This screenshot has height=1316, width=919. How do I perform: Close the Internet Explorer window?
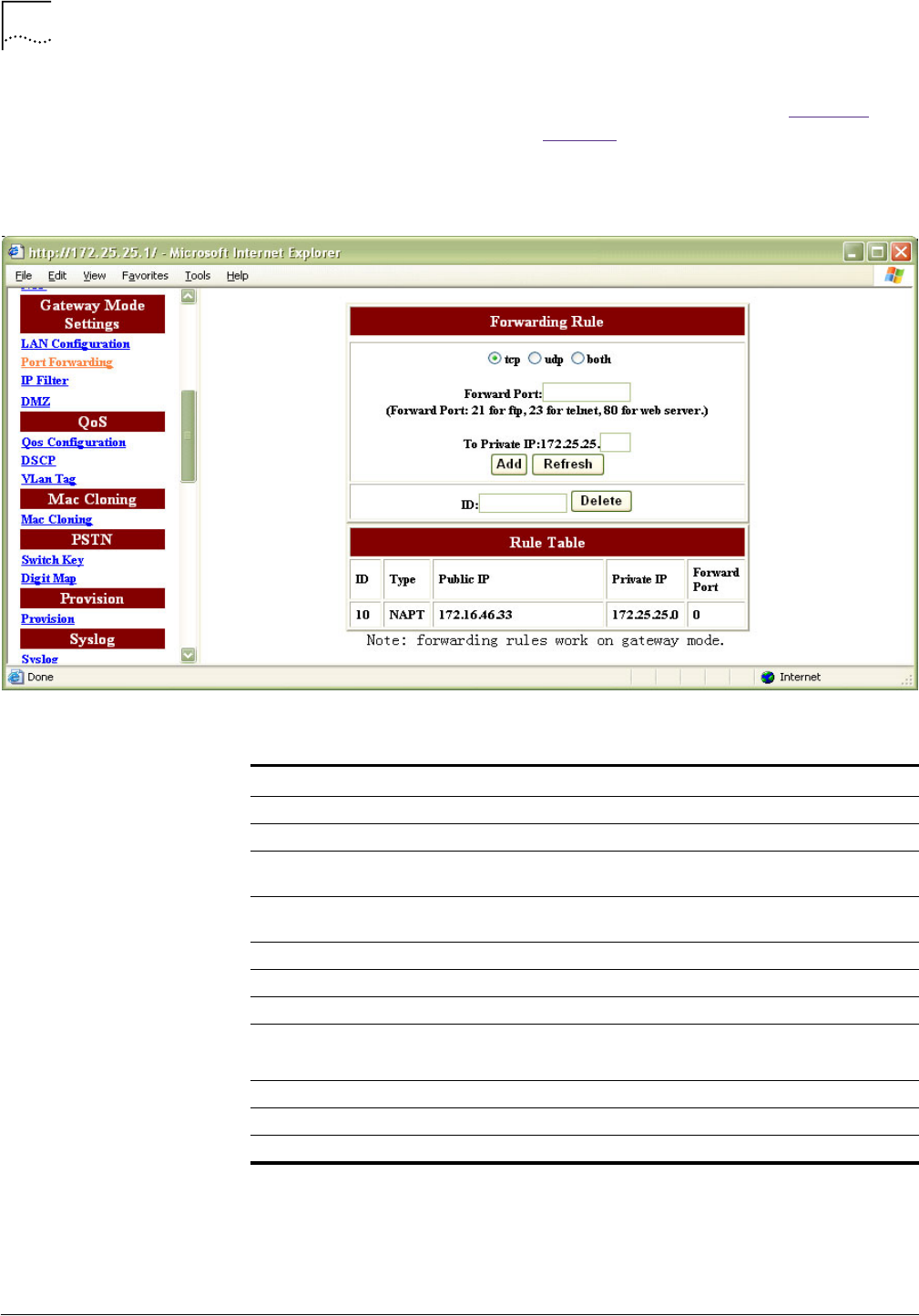[x=901, y=251]
